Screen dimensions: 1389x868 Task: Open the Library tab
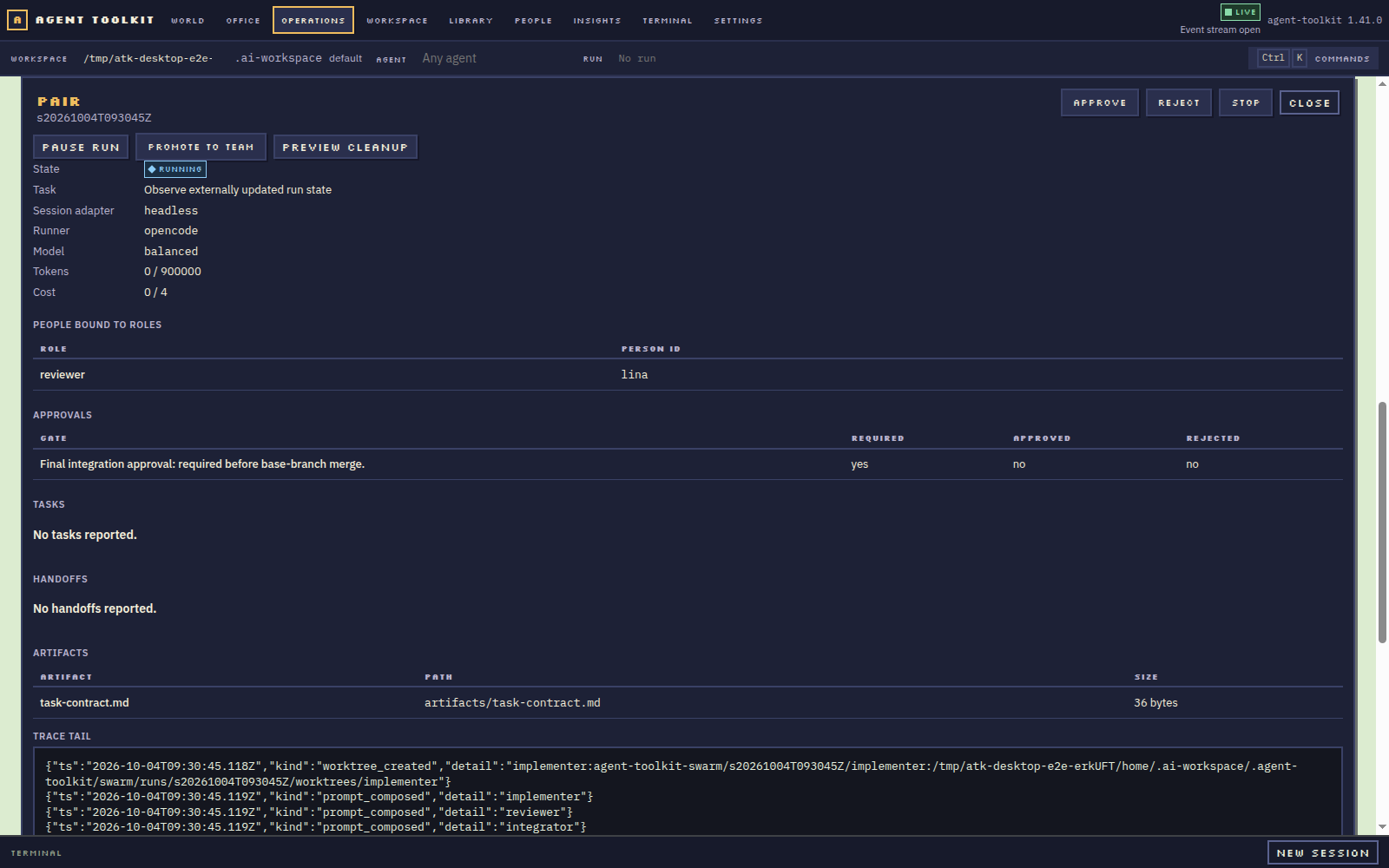click(471, 21)
